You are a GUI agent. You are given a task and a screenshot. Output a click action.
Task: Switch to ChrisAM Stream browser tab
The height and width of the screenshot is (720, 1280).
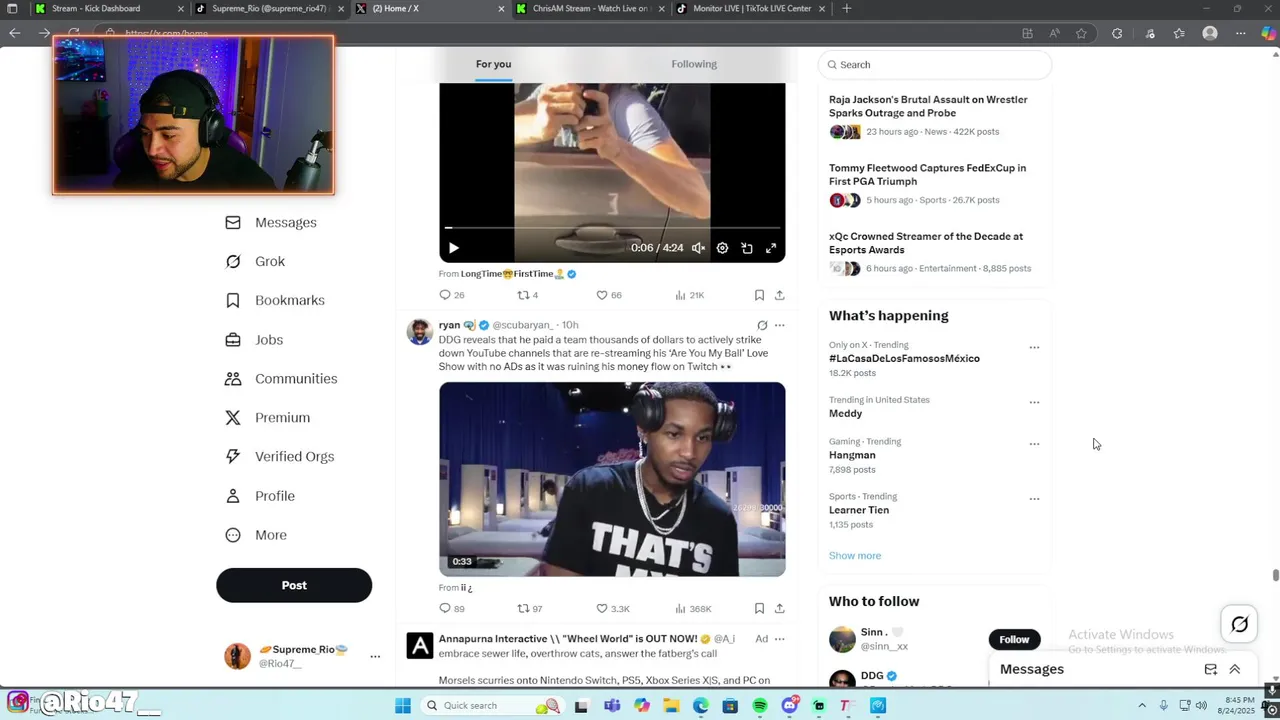click(x=590, y=9)
